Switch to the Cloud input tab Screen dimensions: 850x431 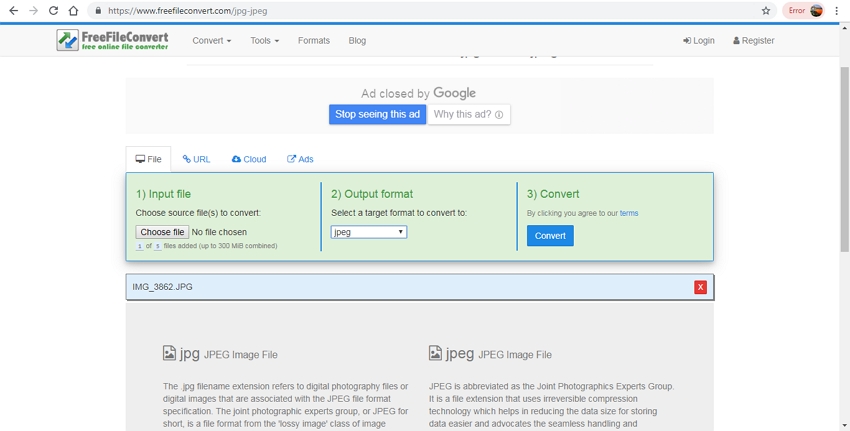[249, 159]
